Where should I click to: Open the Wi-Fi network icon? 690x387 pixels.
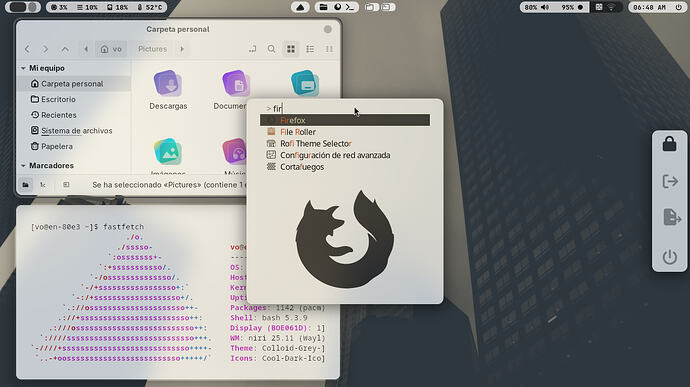[612, 7]
